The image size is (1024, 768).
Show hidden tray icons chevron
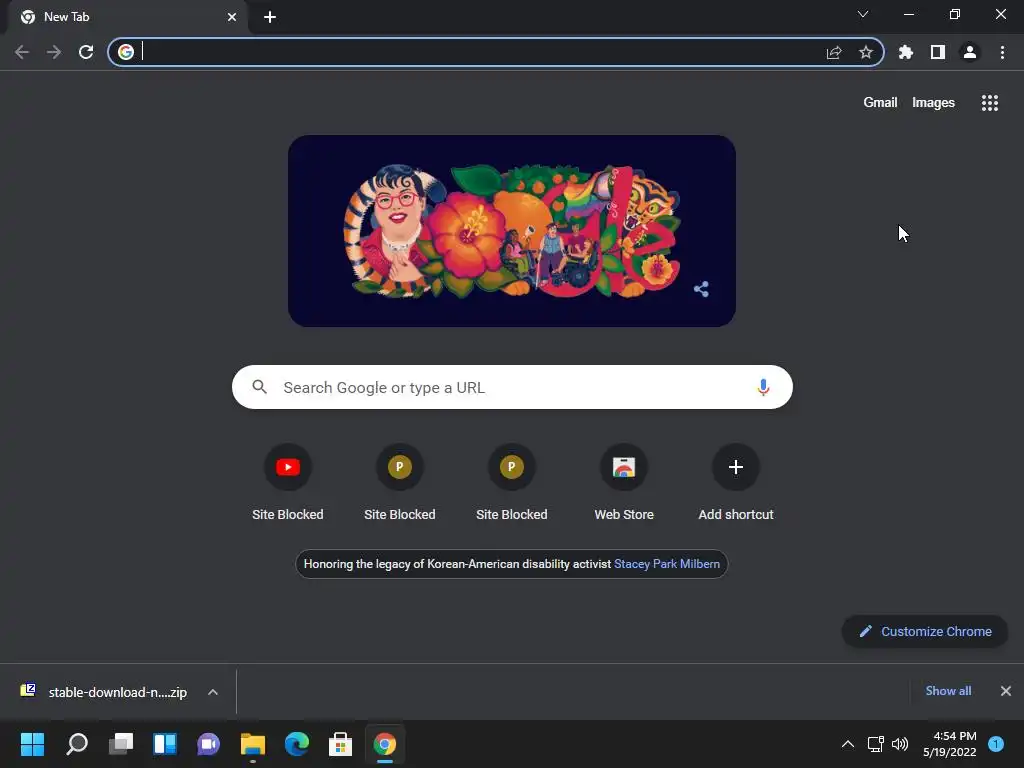click(x=848, y=744)
